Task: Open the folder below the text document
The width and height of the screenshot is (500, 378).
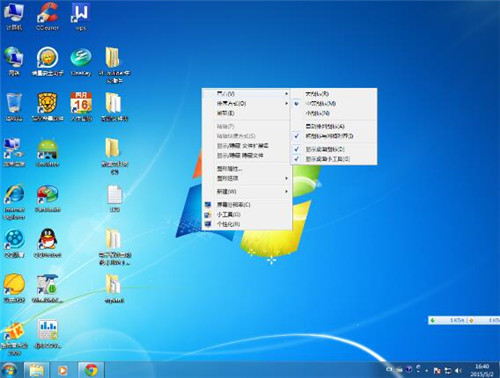Action: [x=114, y=247]
